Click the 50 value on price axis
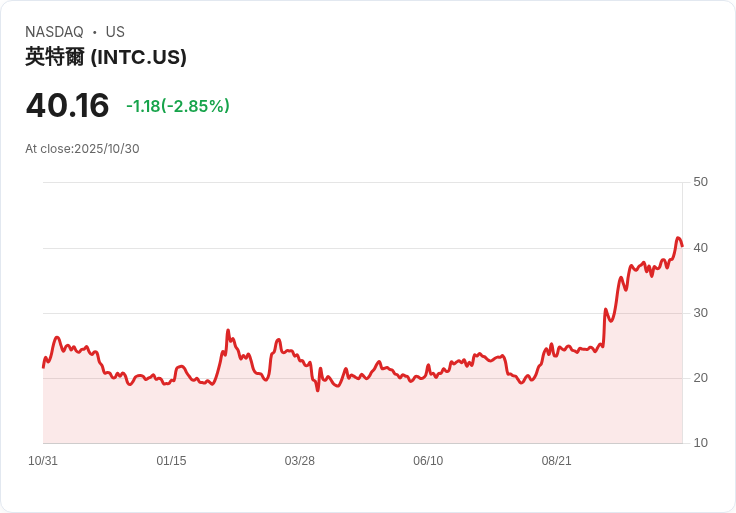Viewport: 736px width, 513px height. [700, 182]
